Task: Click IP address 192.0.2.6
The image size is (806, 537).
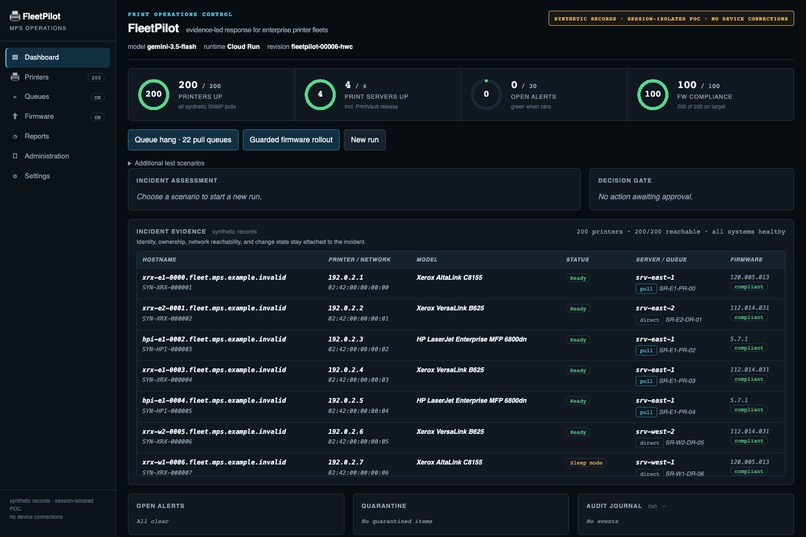Action: click(345, 432)
